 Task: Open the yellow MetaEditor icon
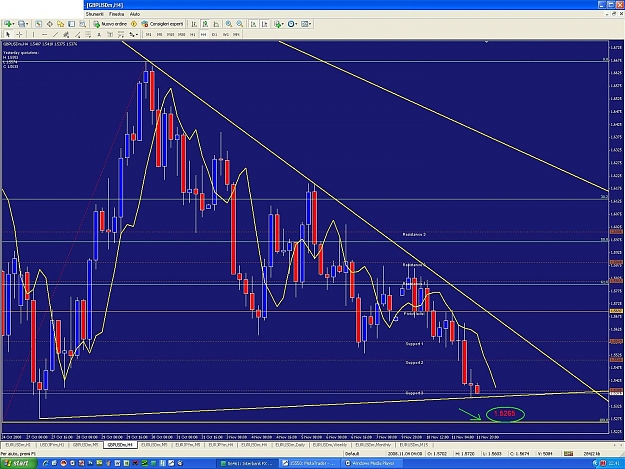(x=134, y=24)
